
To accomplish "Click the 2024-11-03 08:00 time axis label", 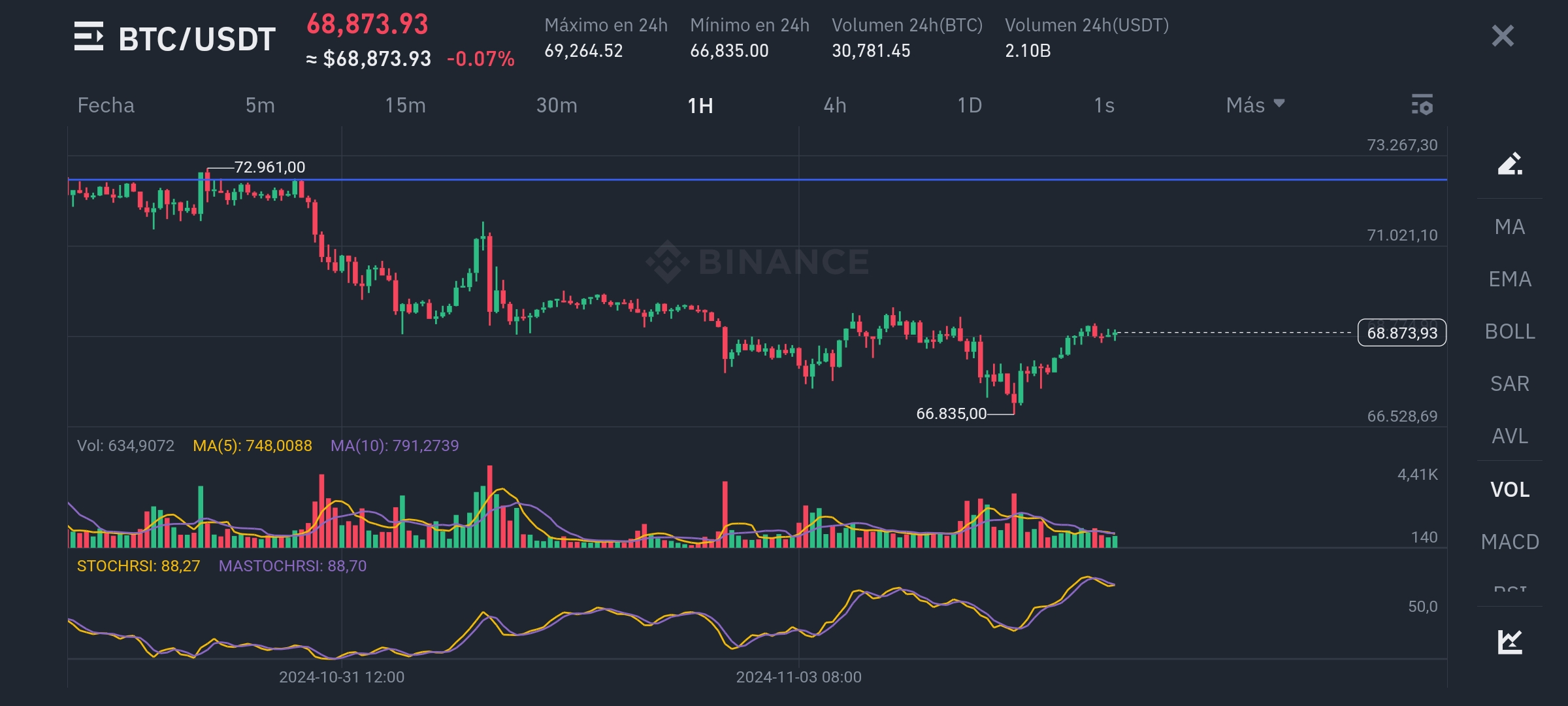I will (x=798, y=677).
